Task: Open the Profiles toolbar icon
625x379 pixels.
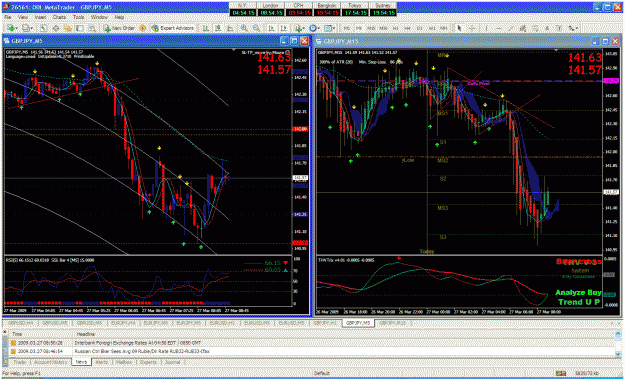Action: pyautogui.click(x=26, y=28)
